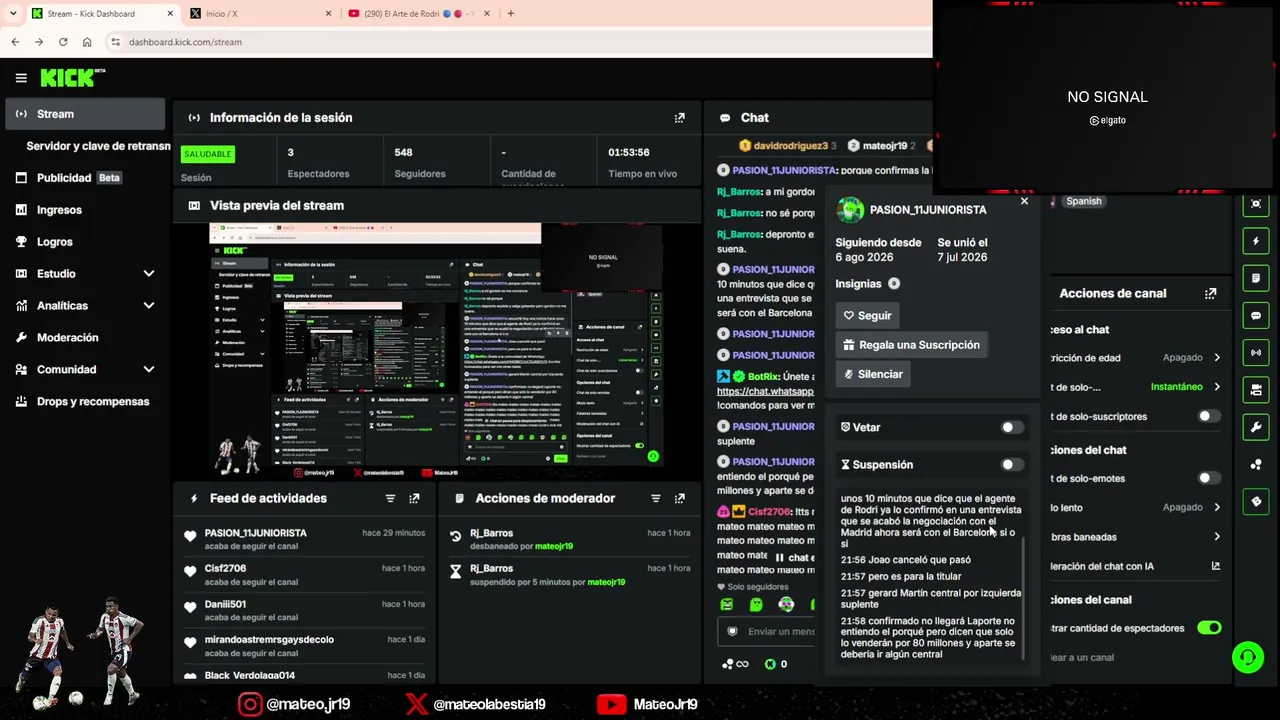The width and height of the screenshot is (1280, 720).
Task: Click the lightning bolt icon in right sidebar
Action: (x=1257, y=241)
